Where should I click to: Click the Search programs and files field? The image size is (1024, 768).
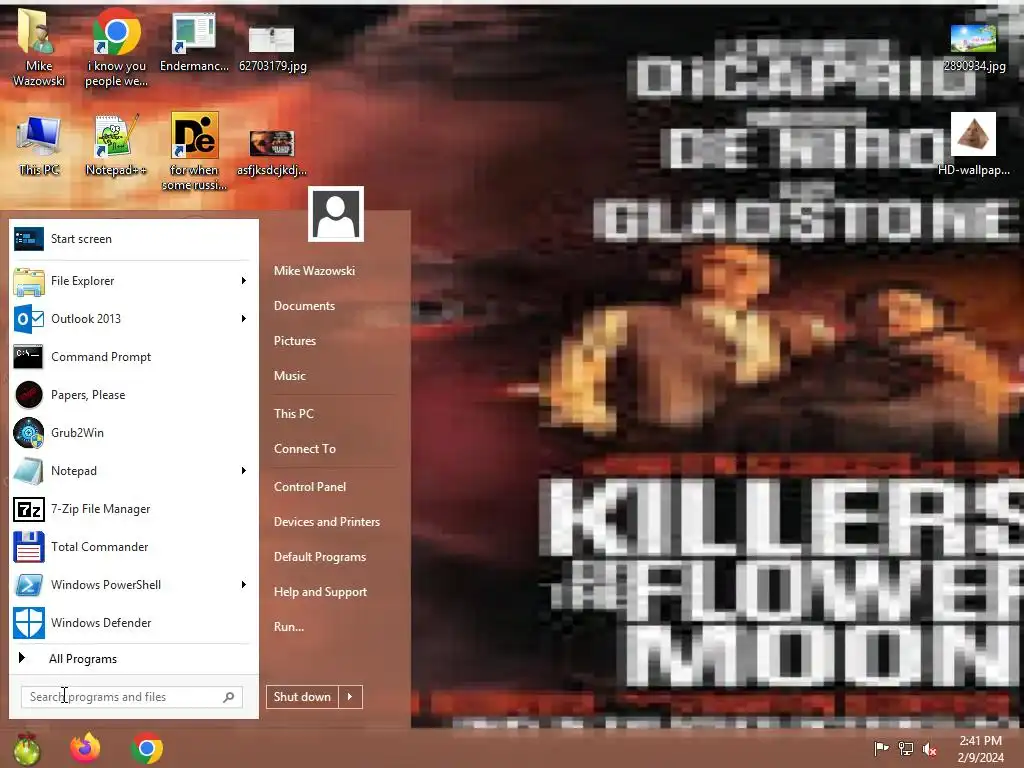click(x=132, y=697)
